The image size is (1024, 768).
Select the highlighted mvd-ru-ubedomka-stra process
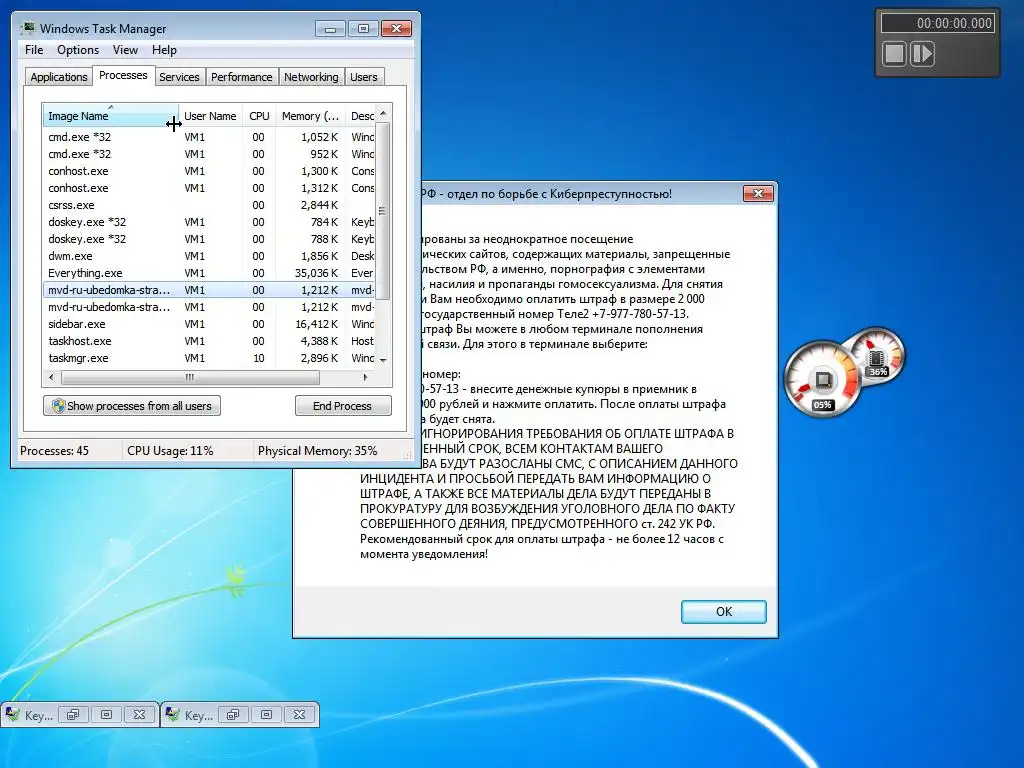pos(209,290)
